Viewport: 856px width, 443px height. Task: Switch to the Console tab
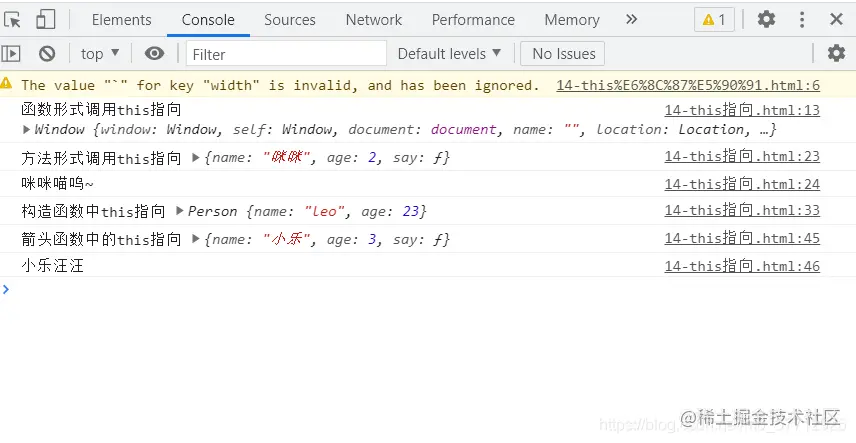click(x=208, y=20)
